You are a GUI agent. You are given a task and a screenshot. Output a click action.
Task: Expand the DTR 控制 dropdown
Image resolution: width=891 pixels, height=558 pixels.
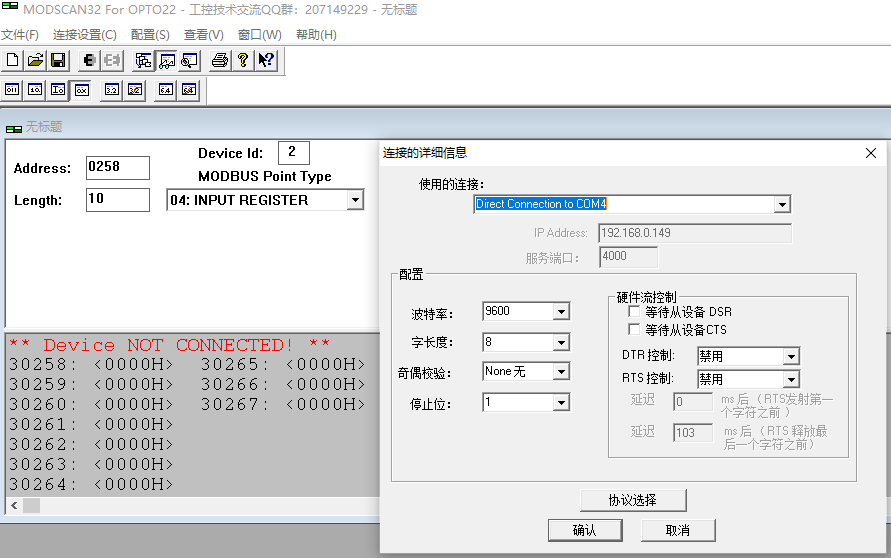tap(791, 357)
